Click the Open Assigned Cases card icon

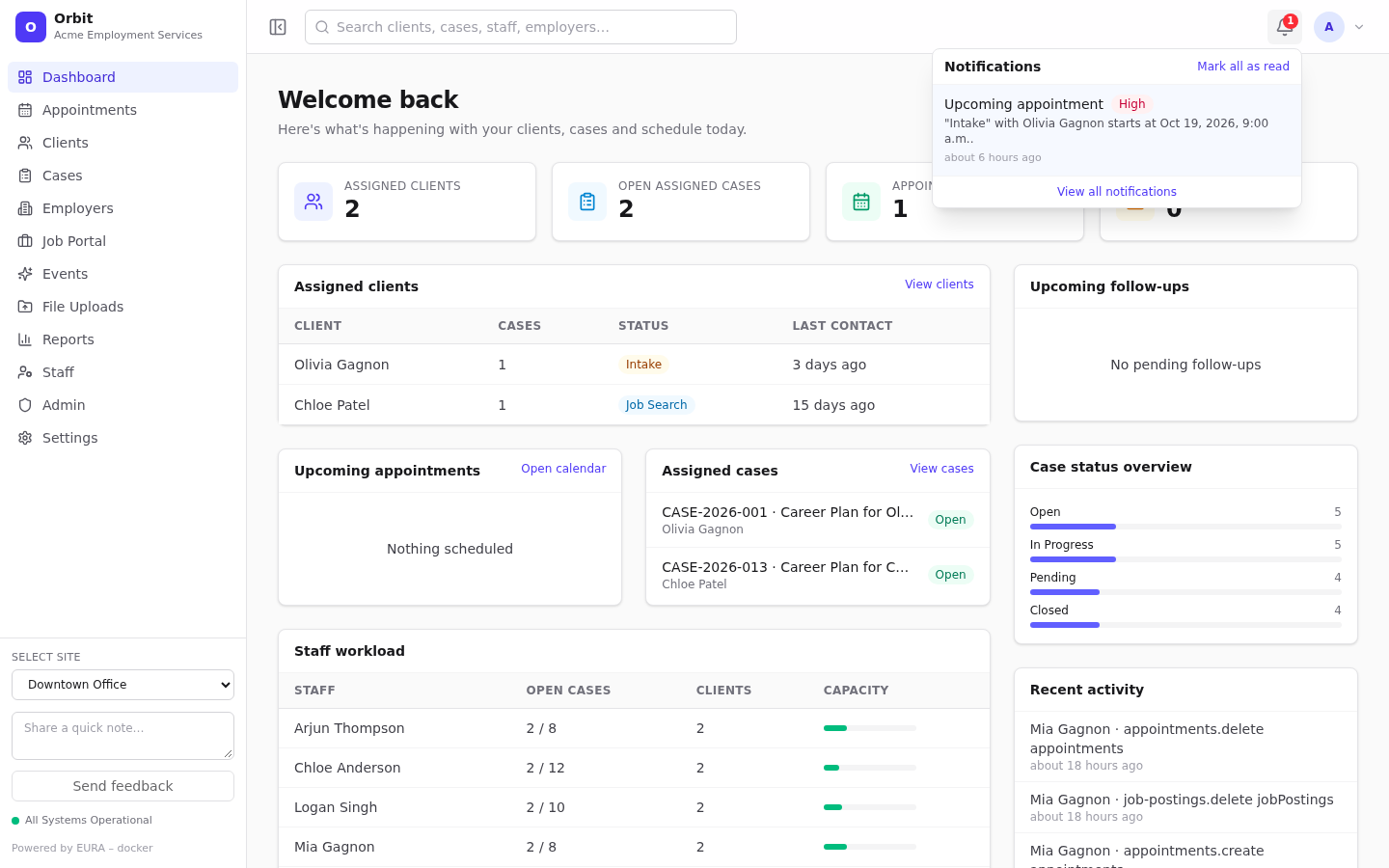click(587, 202)
